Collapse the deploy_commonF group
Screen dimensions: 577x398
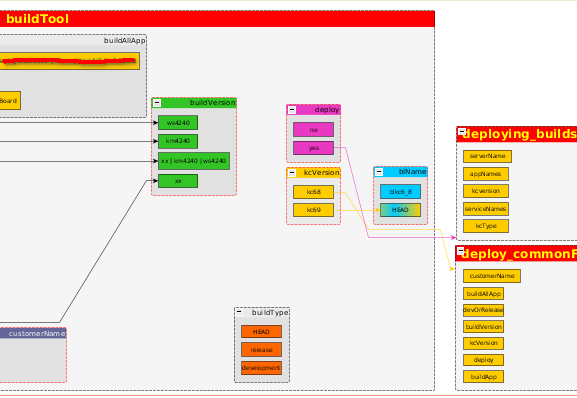tap(461, 251)
